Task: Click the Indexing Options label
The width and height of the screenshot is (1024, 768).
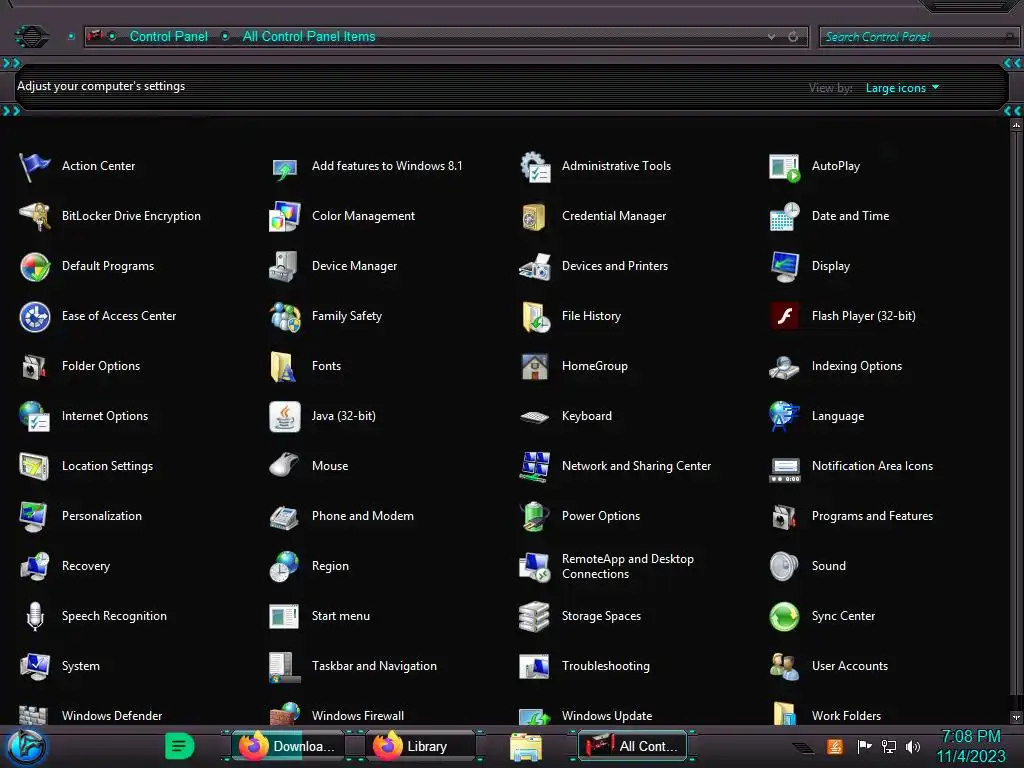Action: point(857,366)
